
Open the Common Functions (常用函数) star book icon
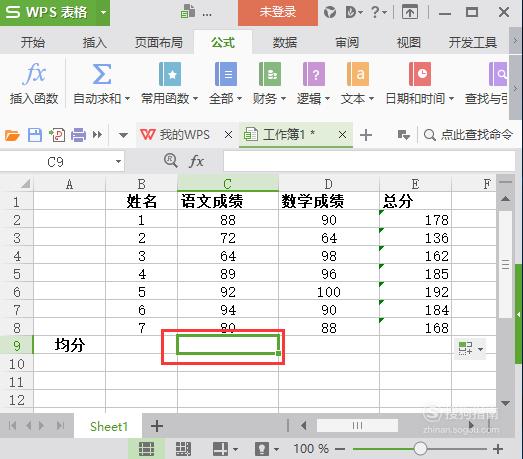tap(170, 74)
